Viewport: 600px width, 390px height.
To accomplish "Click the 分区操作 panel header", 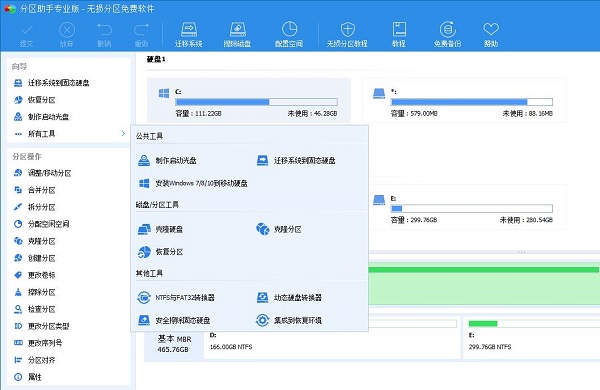I will click(x=27, y=157).
